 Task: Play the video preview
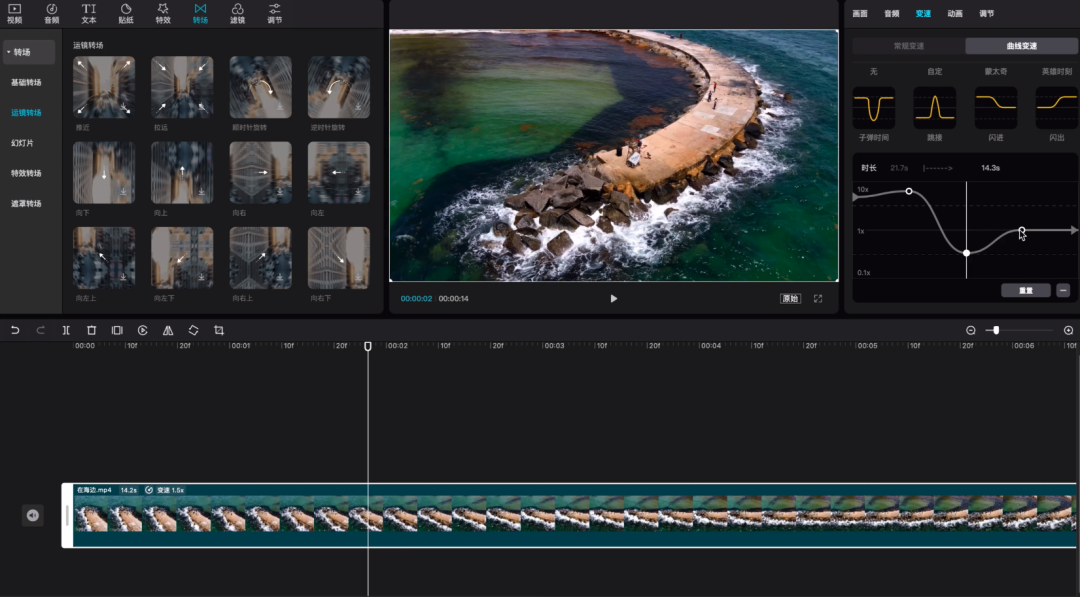pyautogui.click(x=613, y=298)
